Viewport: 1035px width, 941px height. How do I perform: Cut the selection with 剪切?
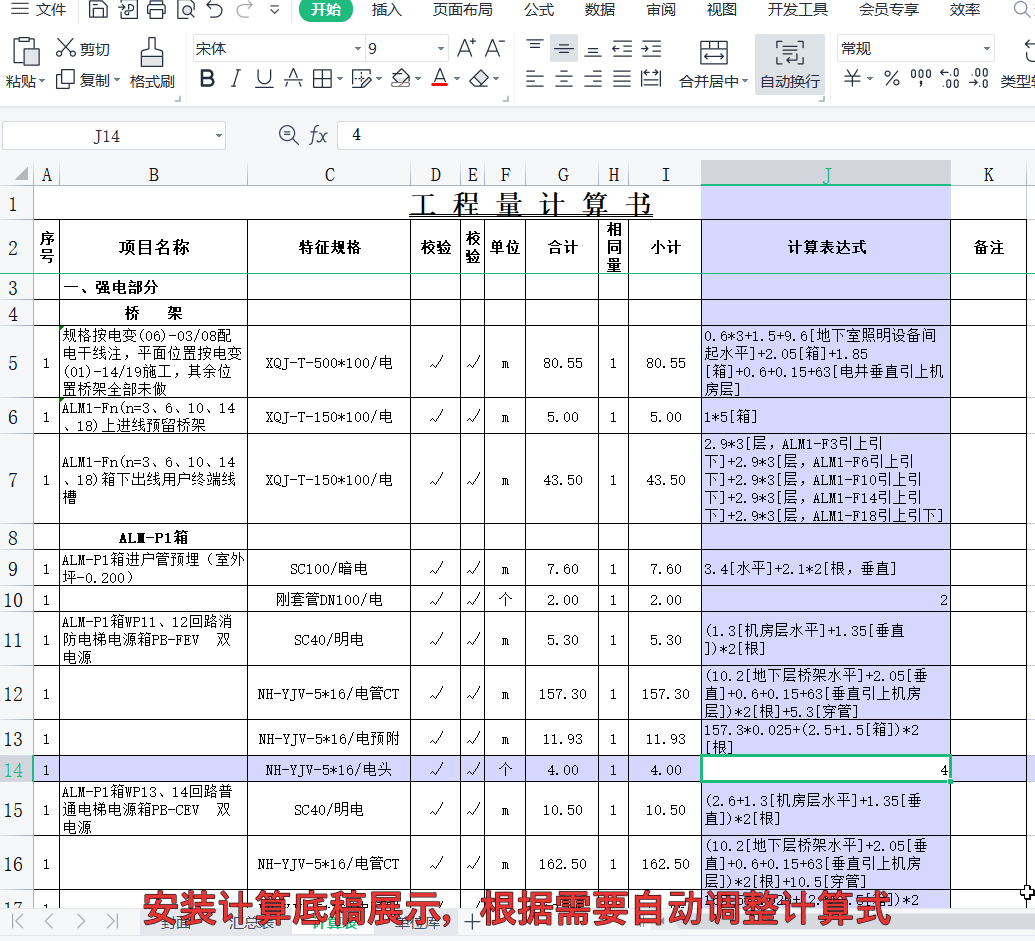83,49
